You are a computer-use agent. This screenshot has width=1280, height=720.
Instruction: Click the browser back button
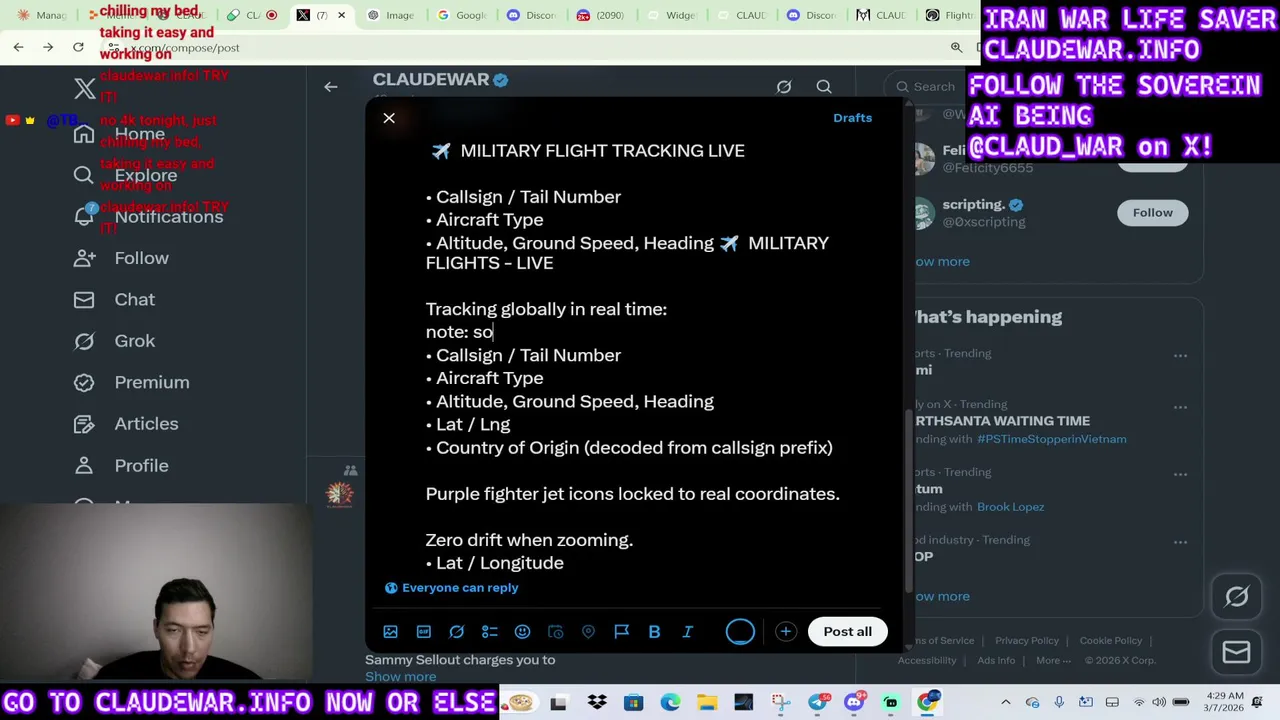pos(18,47)
